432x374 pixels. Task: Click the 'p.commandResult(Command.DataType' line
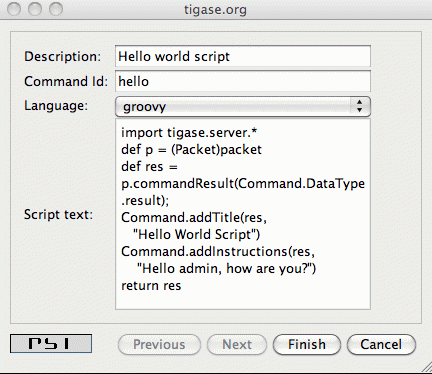[x=243, y=184]
